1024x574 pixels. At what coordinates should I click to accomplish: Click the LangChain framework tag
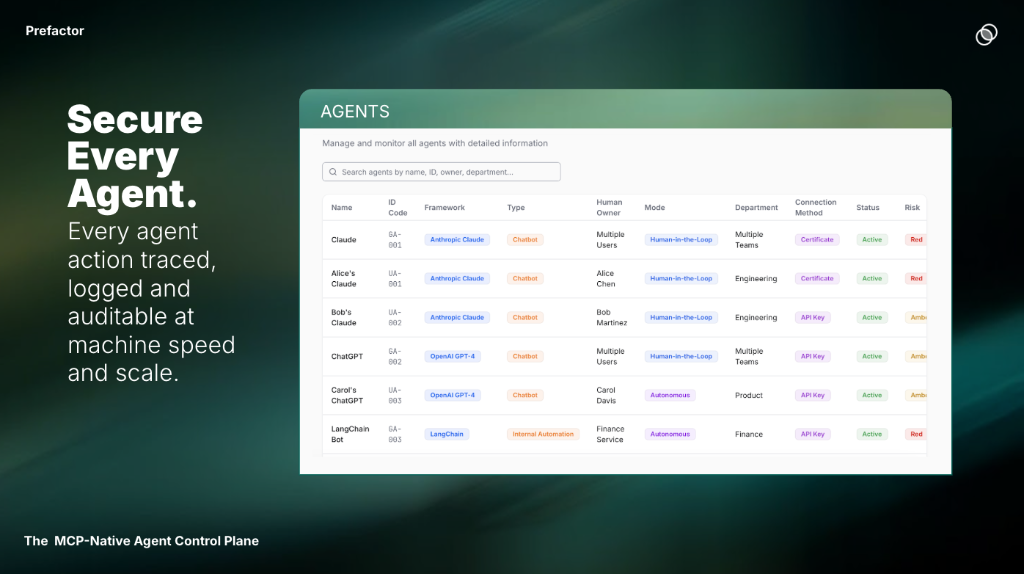click(447, 434)
